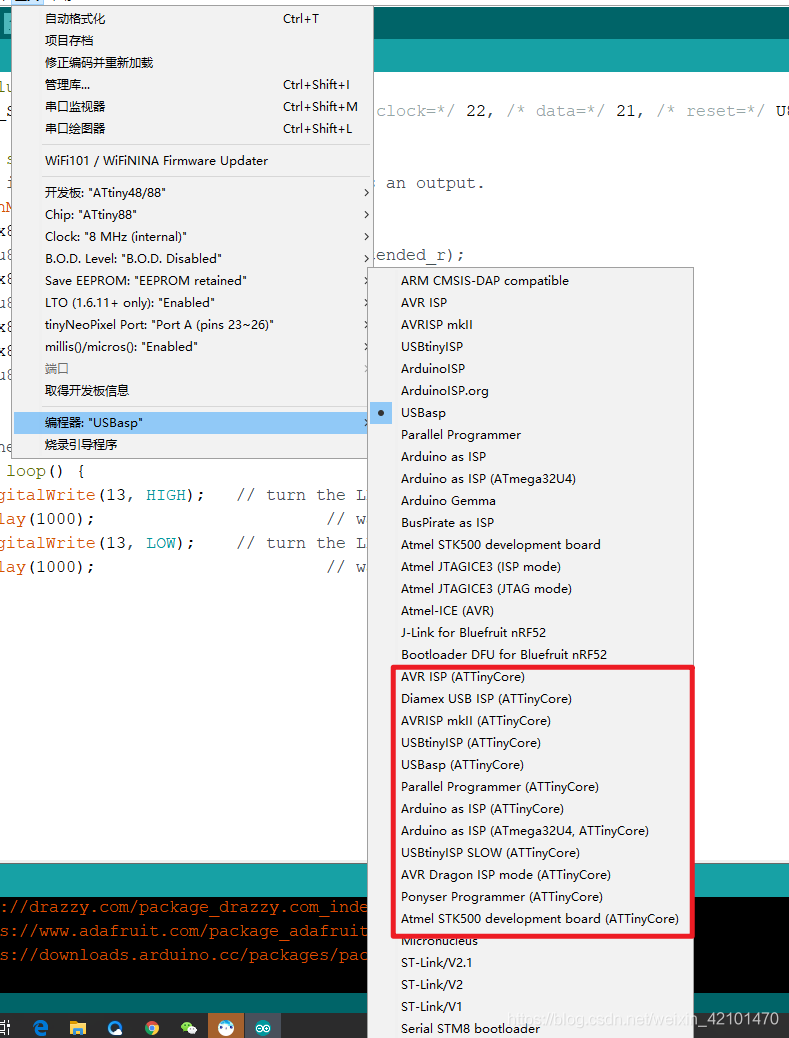
Task: Choose J-Link for Bluefruit nRF52
Action: (x=532, y=632)
